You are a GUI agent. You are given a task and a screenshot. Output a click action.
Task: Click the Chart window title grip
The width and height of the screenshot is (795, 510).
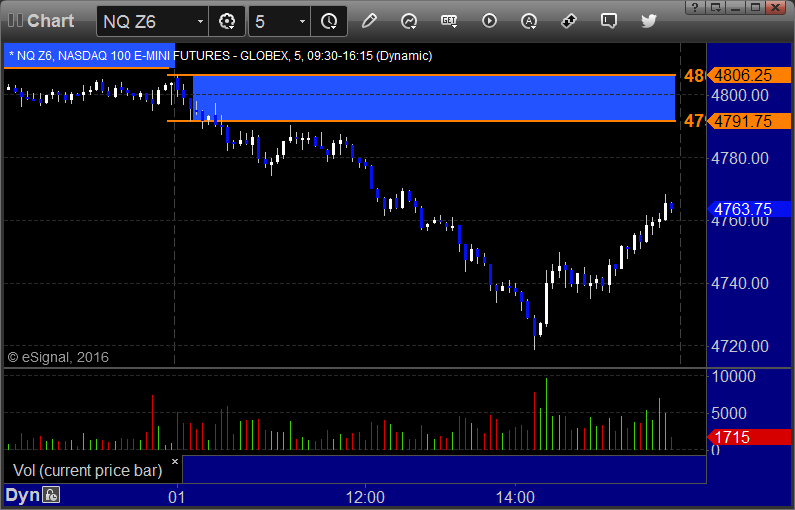15,21
